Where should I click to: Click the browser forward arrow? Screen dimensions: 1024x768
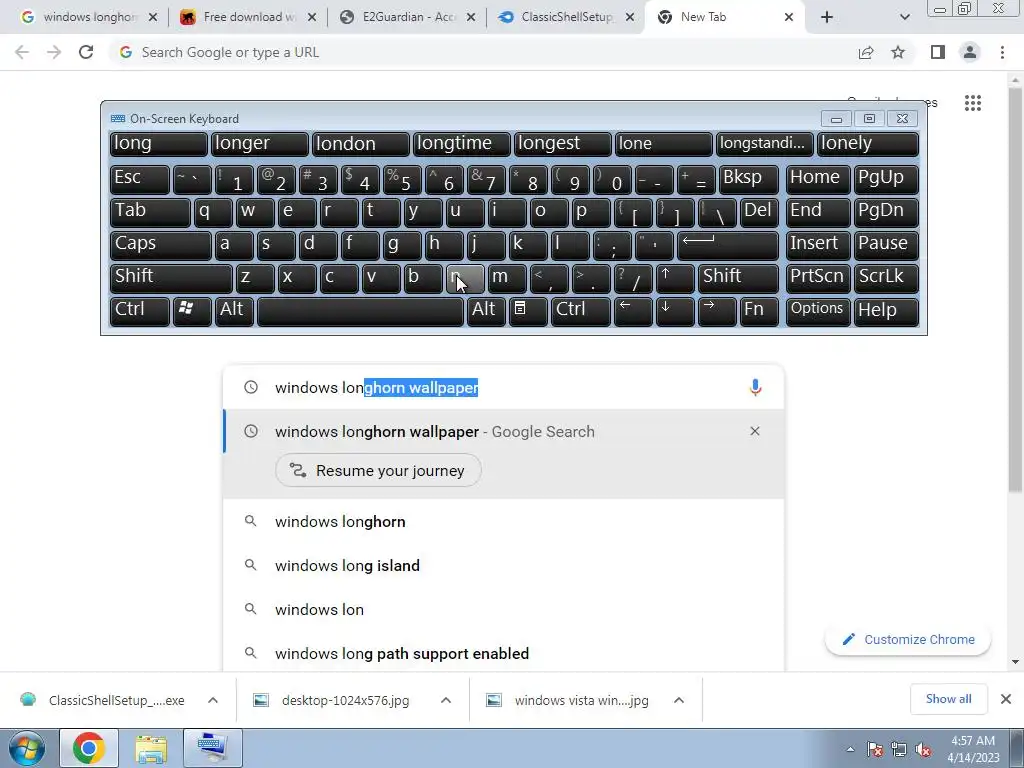coord(54,52)
